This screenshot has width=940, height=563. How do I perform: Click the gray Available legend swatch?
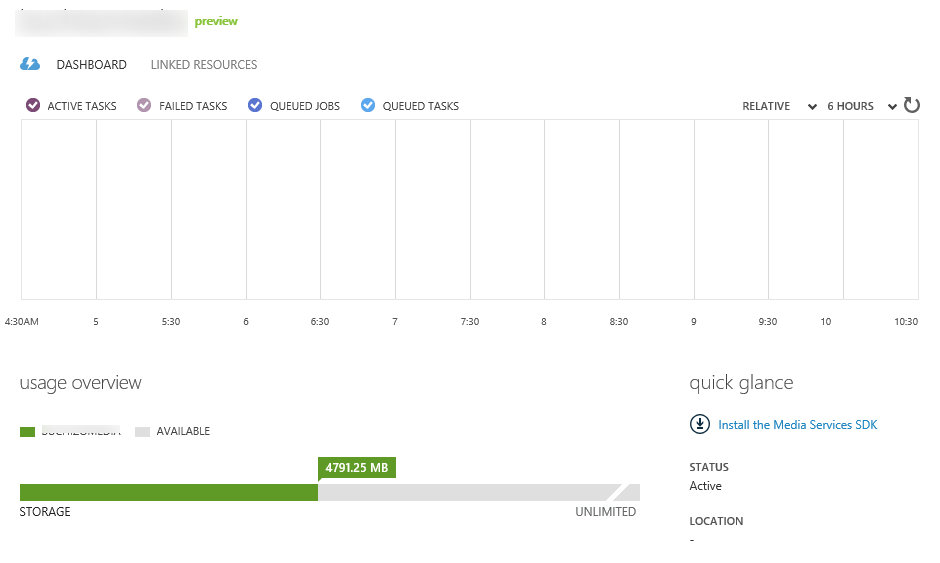(x=142, y=432)
